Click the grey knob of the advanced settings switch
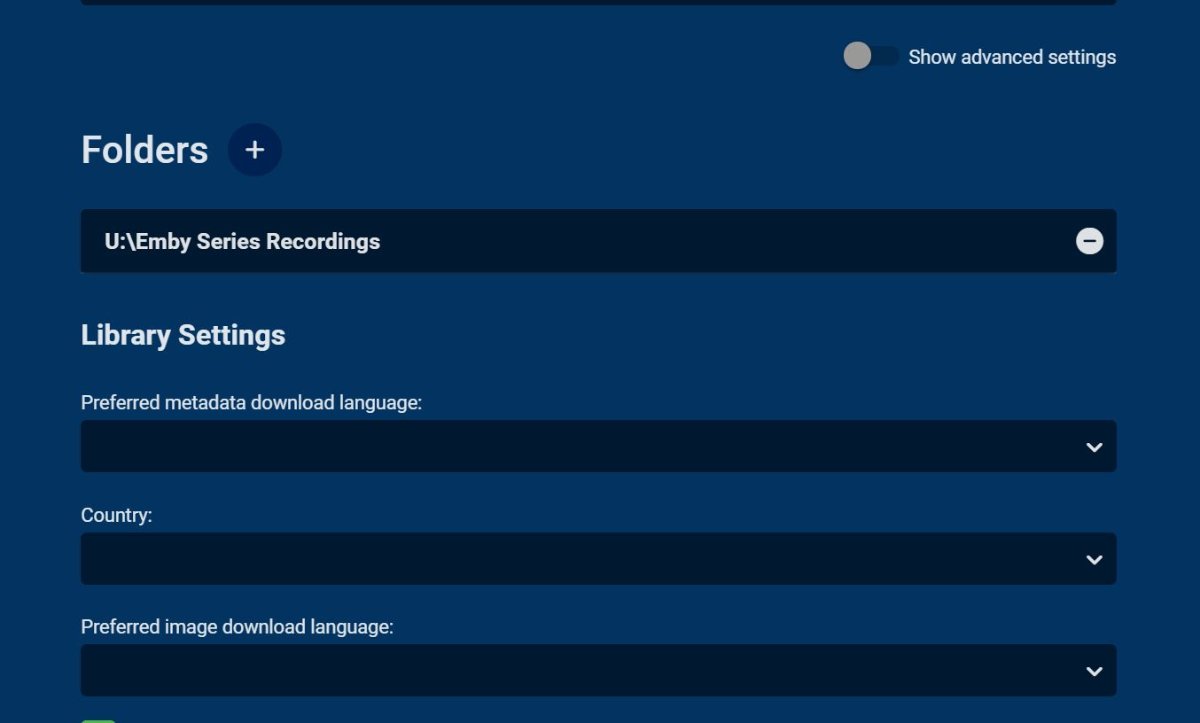The width and height of the screenshot is (1200, 723). click(857, 56)
